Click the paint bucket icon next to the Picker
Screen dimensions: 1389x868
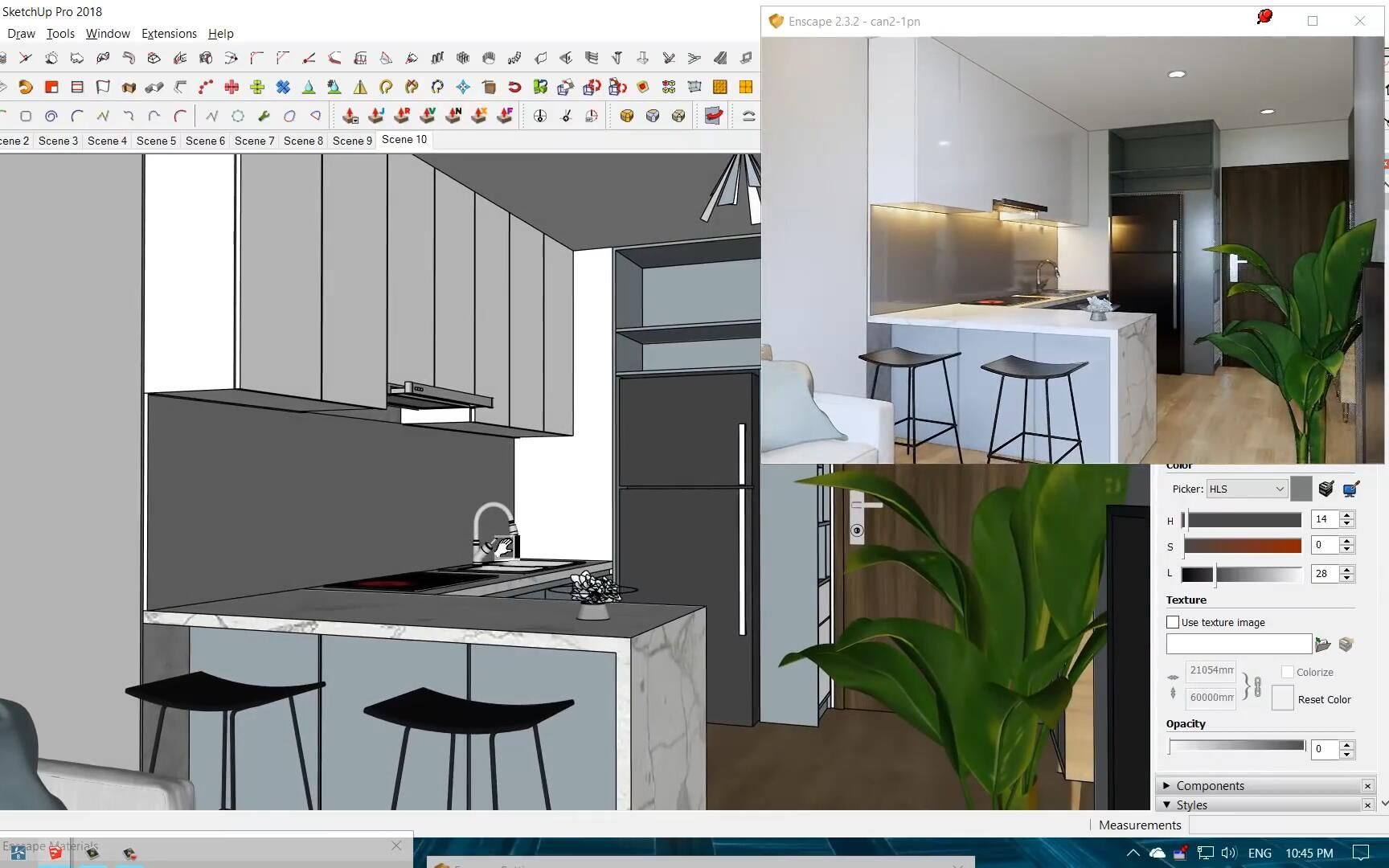click(x=1325, y=489)
